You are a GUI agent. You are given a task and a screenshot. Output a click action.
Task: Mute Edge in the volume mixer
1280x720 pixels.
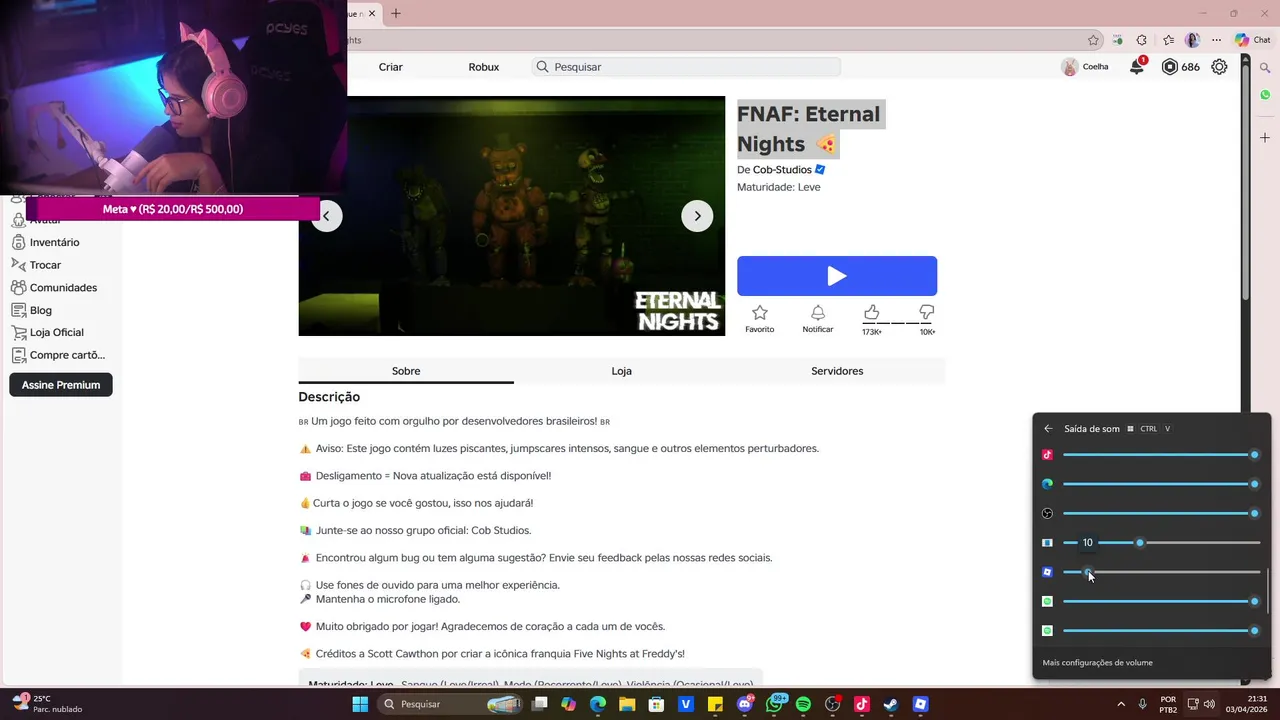[1047, 484]
